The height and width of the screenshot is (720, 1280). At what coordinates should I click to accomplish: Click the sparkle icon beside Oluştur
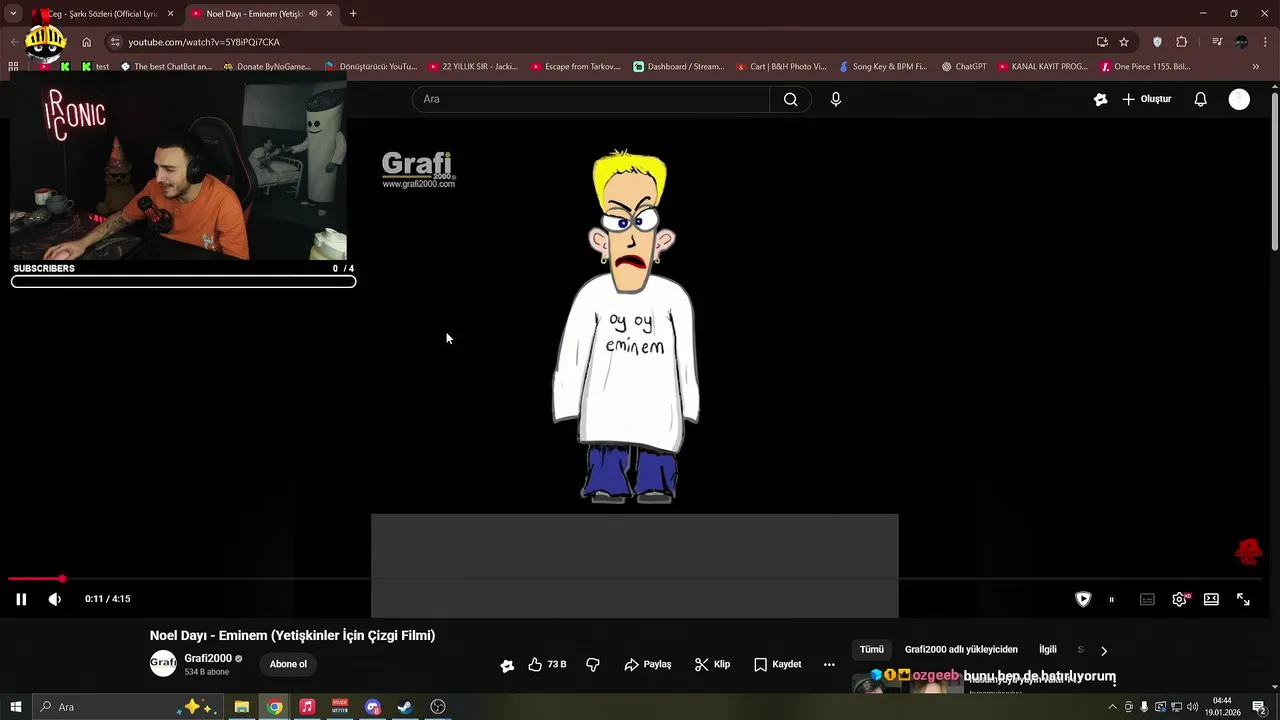point(1101,99)
